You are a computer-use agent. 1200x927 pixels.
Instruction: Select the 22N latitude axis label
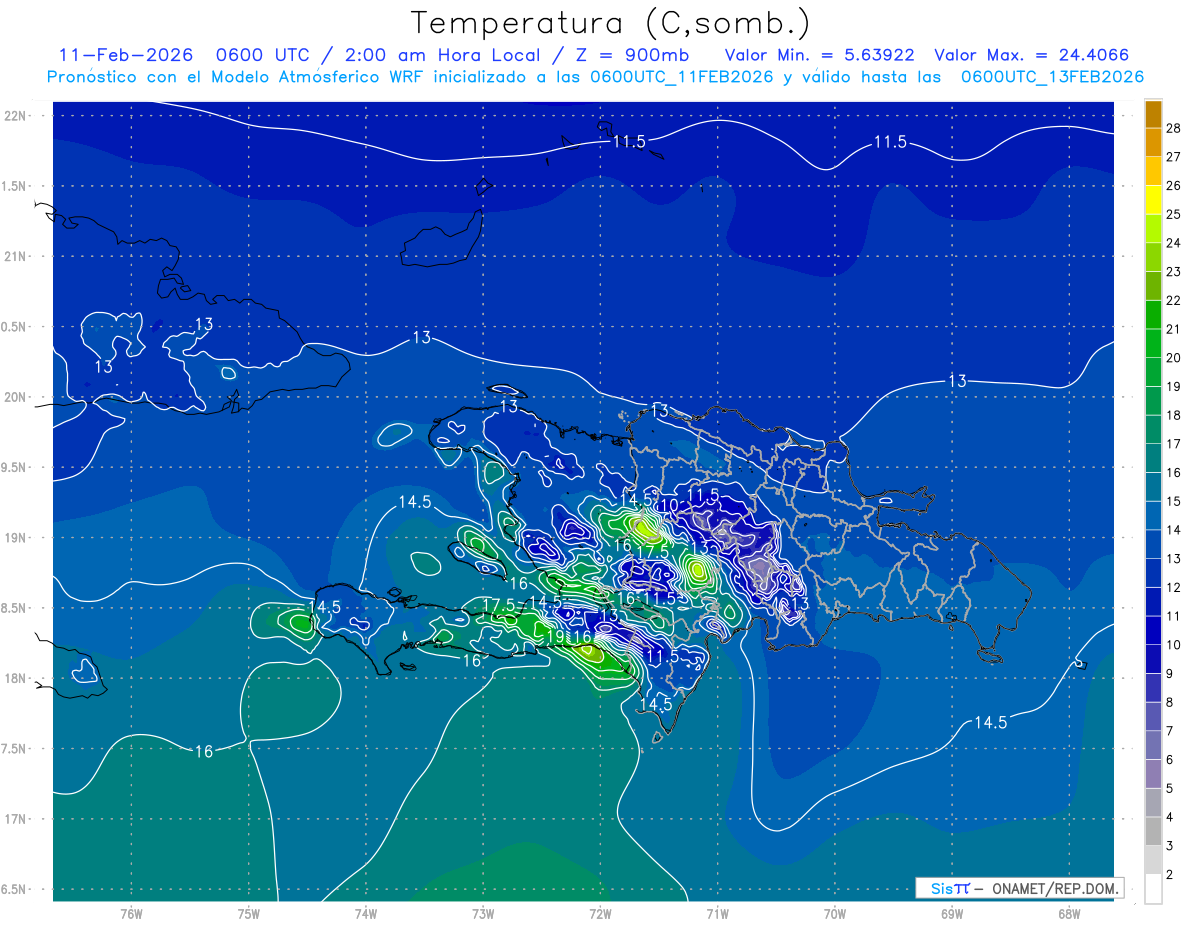click(16, 115)
